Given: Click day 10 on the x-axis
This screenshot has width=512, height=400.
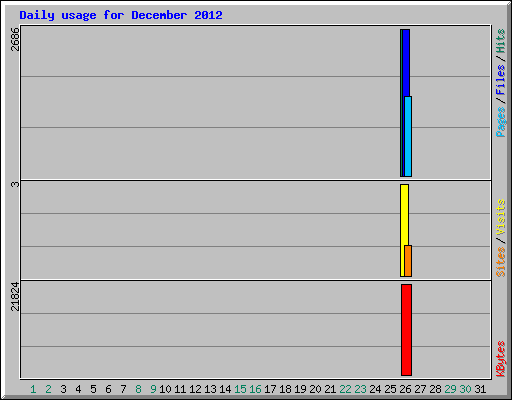Looking at the screenshot, I should point(165,389).
